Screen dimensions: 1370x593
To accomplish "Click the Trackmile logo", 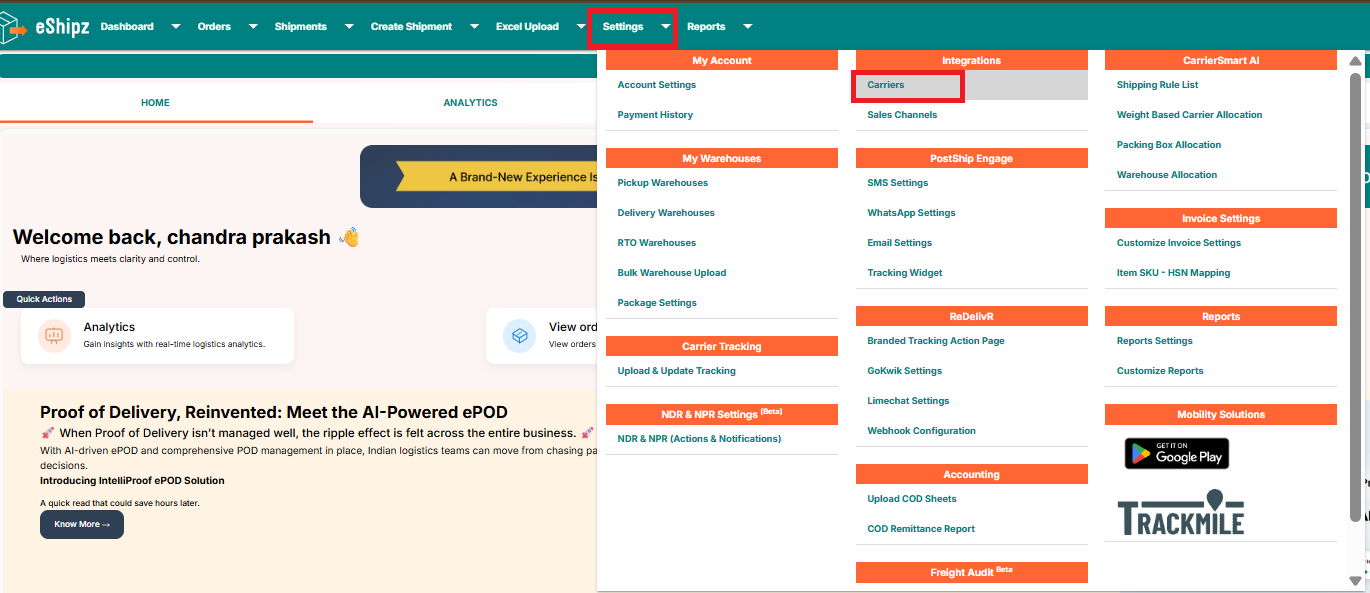I will point(1181,512).
